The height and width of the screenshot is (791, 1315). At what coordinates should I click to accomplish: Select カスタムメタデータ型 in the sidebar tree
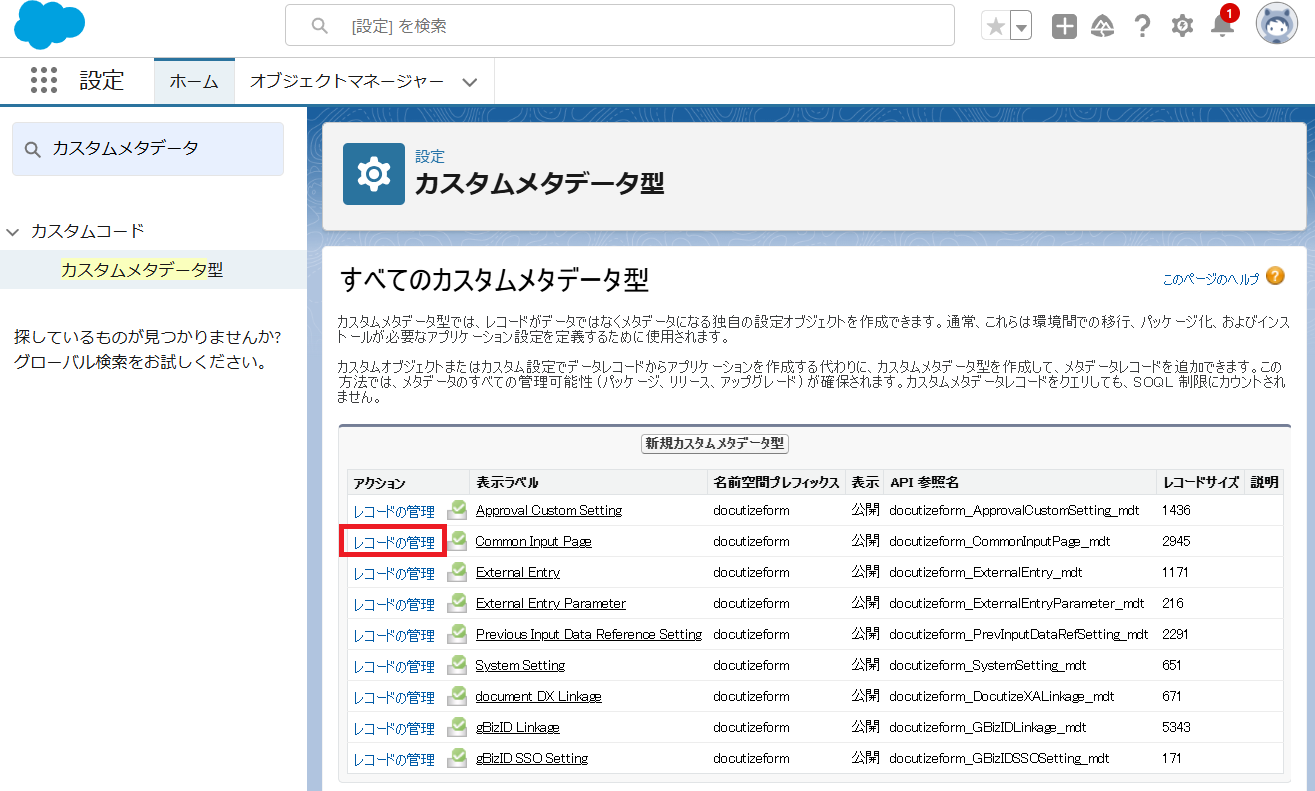pyautogui.click(x=142, y=270)
